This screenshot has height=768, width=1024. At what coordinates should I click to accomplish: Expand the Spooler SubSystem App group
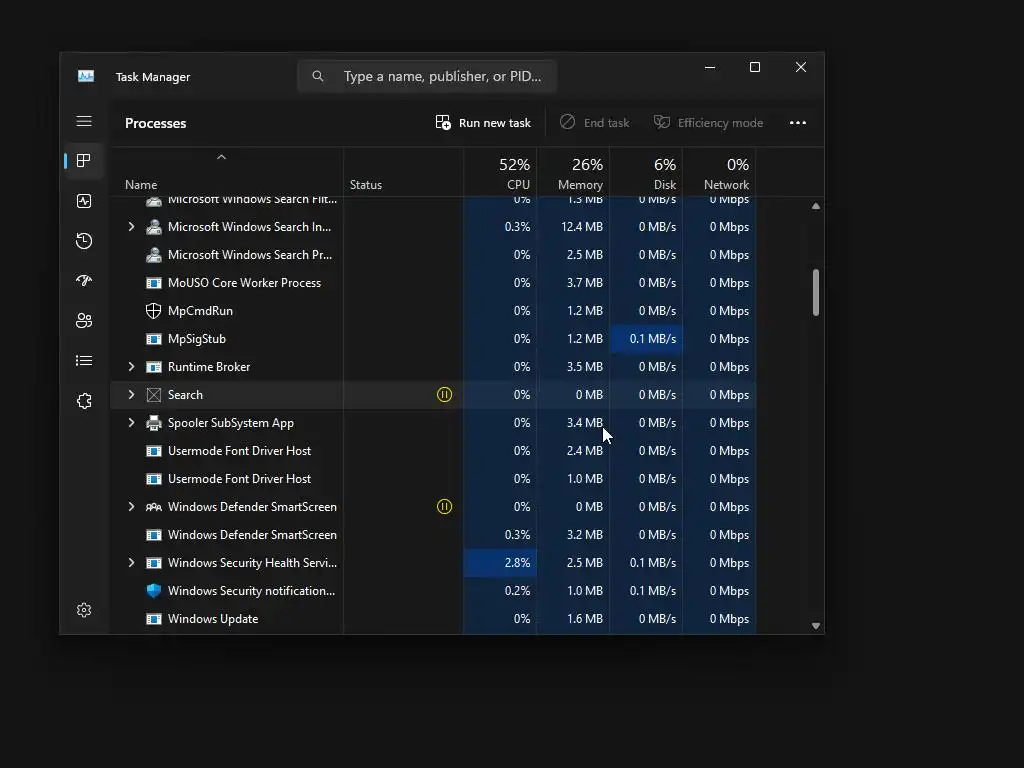131,423
